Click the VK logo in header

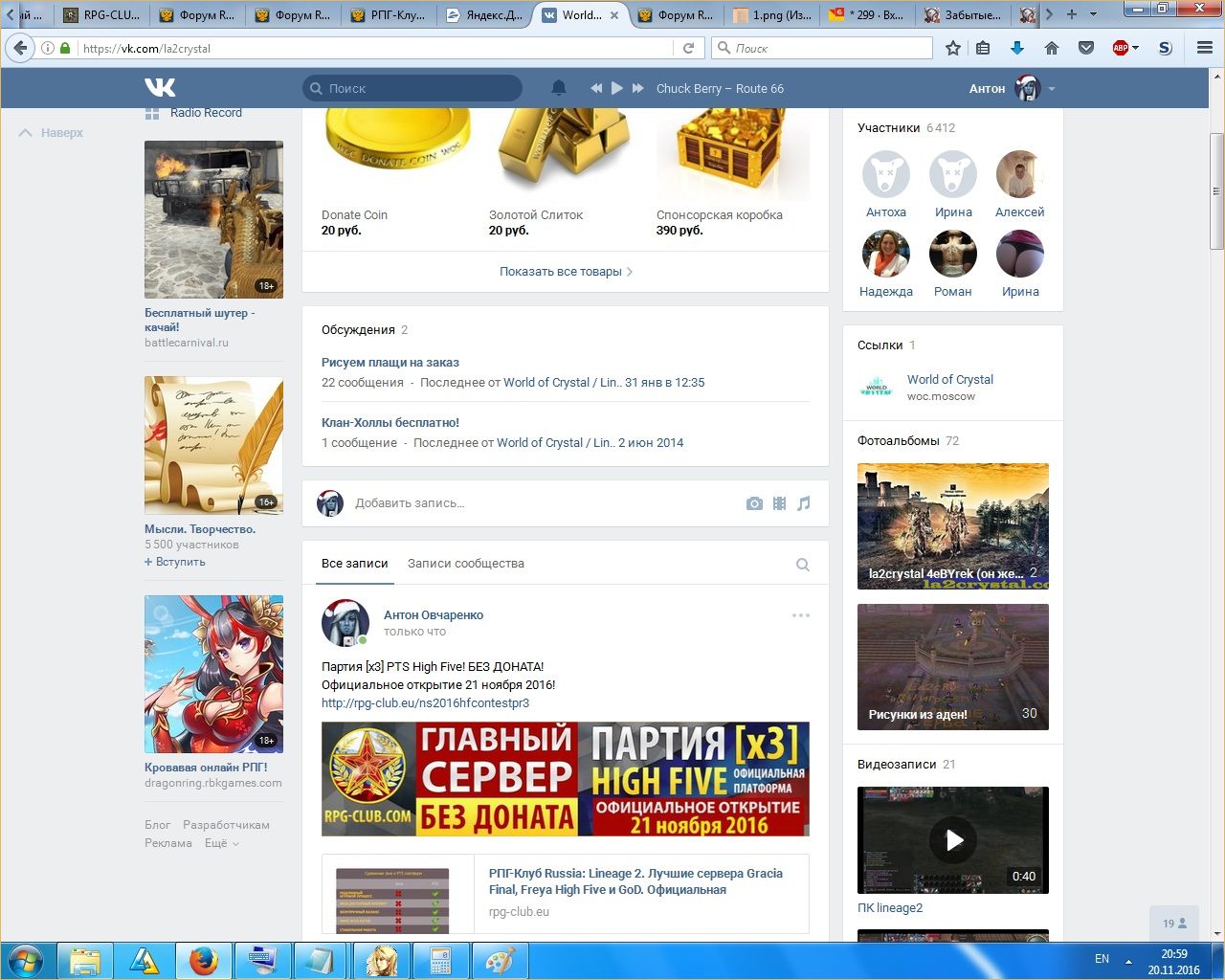click(x=160, y=88)
